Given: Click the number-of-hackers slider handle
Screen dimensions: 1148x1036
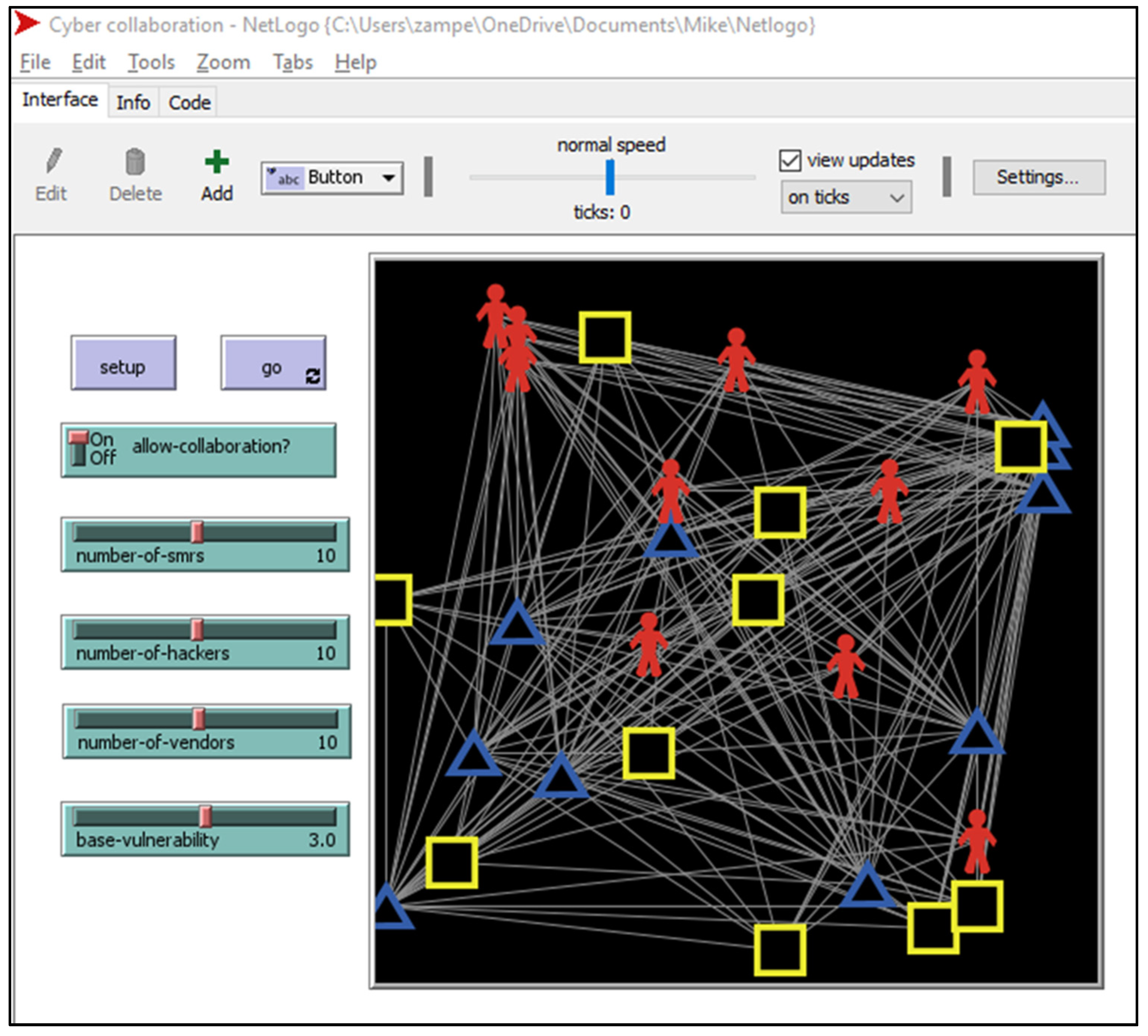Looking at the screenshot, I should click(x=197, y=630).
